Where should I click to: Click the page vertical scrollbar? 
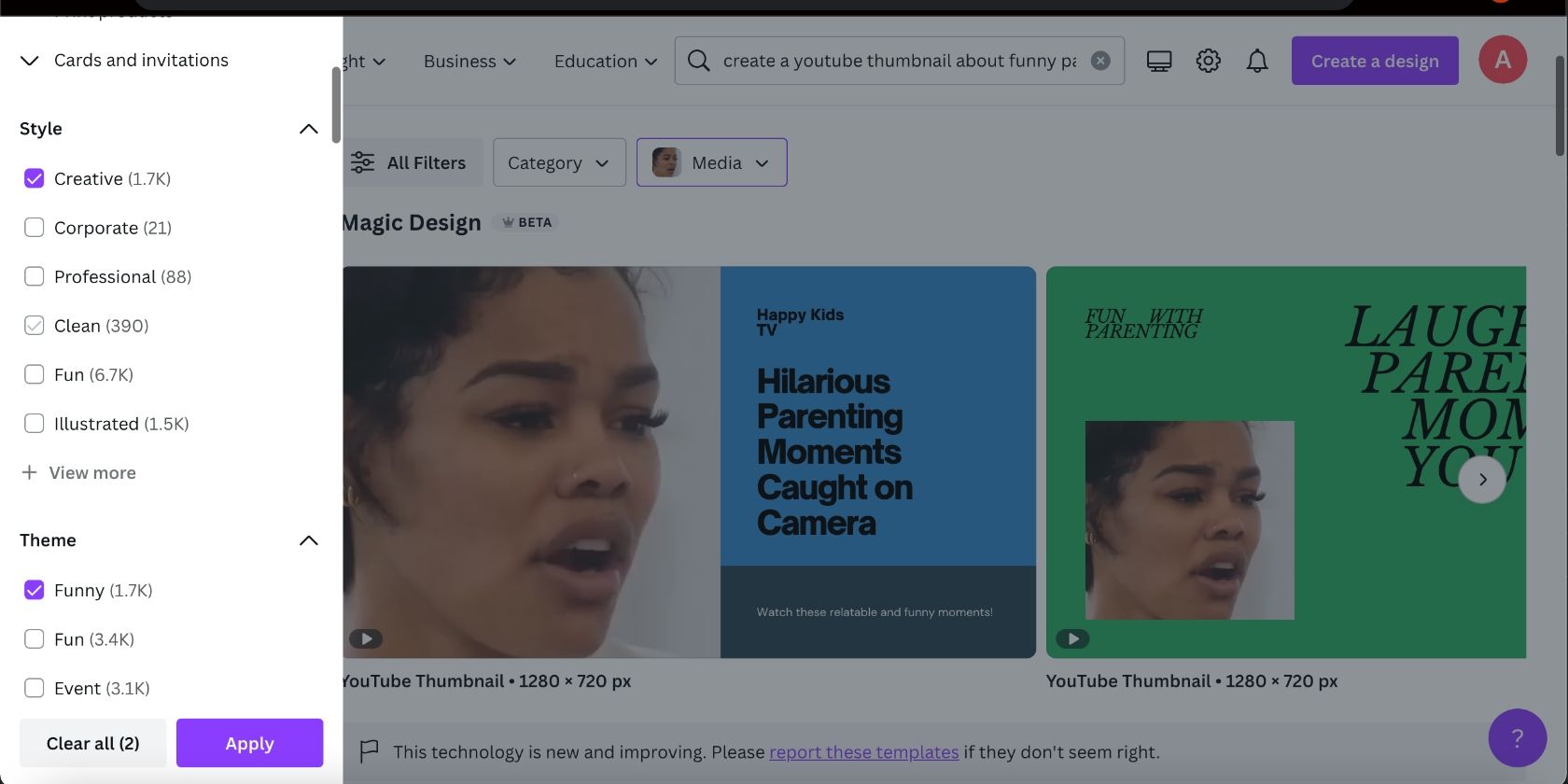point(1560,105)
